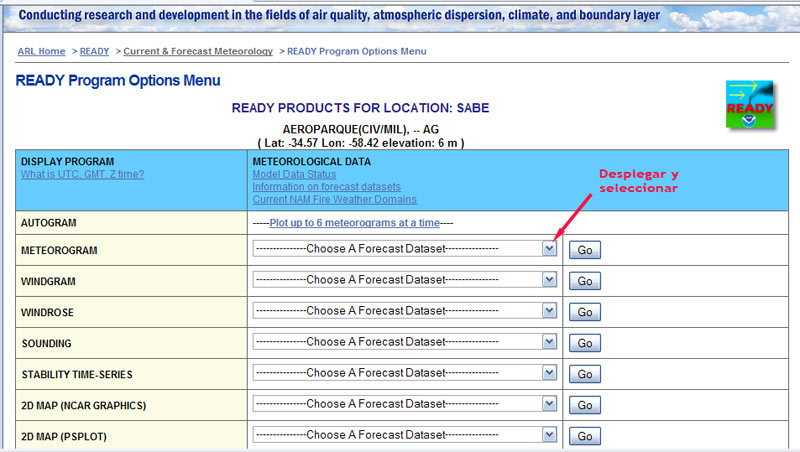Open the Model Data Status link

click(294, 174)
